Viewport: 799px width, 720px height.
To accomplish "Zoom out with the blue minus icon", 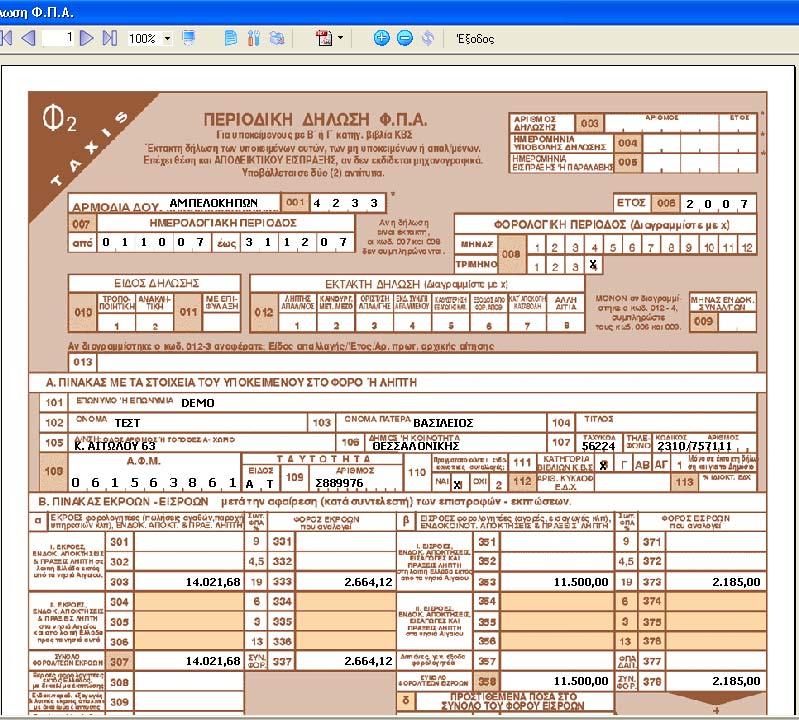I will tap(405, 38).
